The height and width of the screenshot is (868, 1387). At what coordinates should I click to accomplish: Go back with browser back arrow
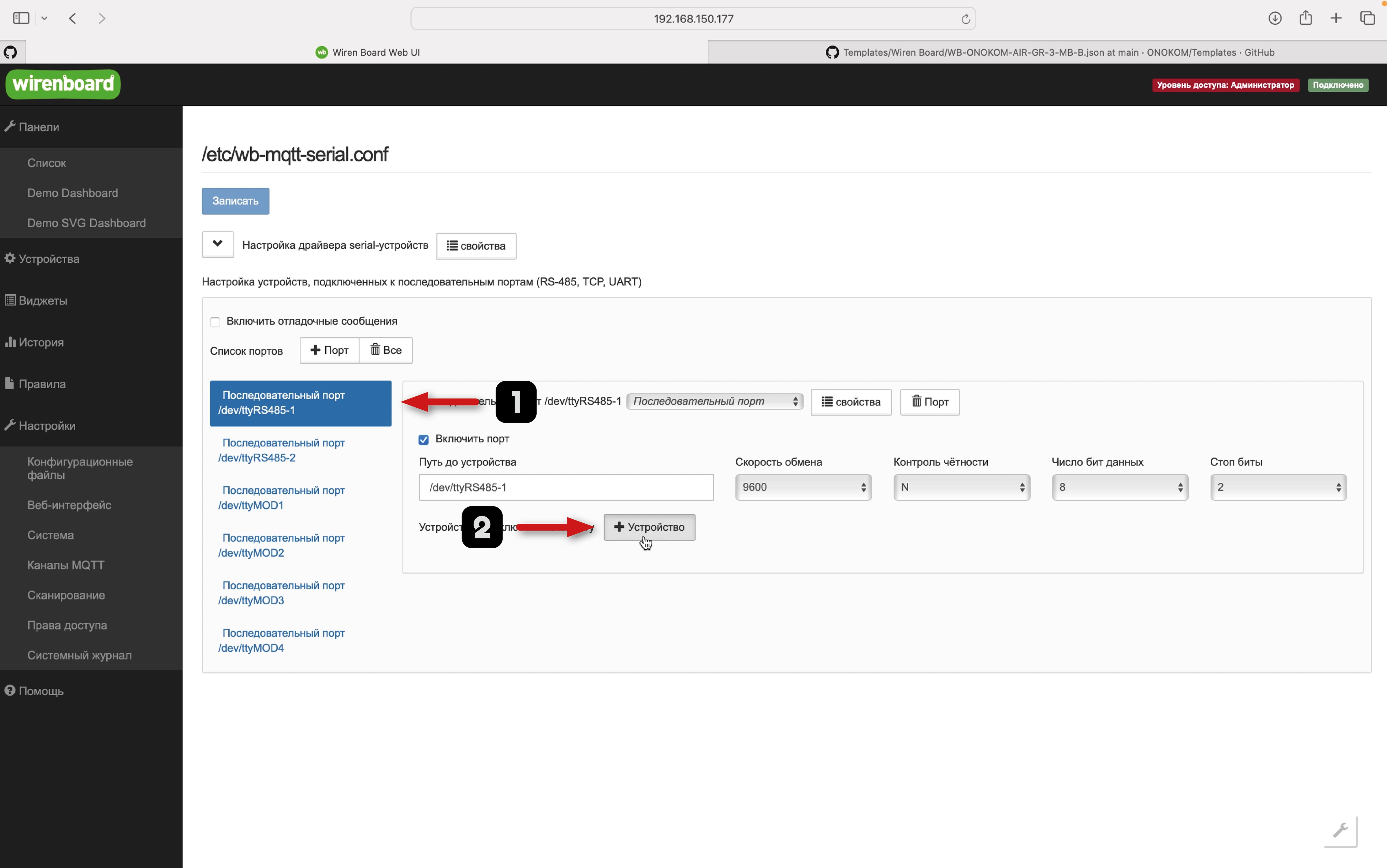(x=73, y=18)
